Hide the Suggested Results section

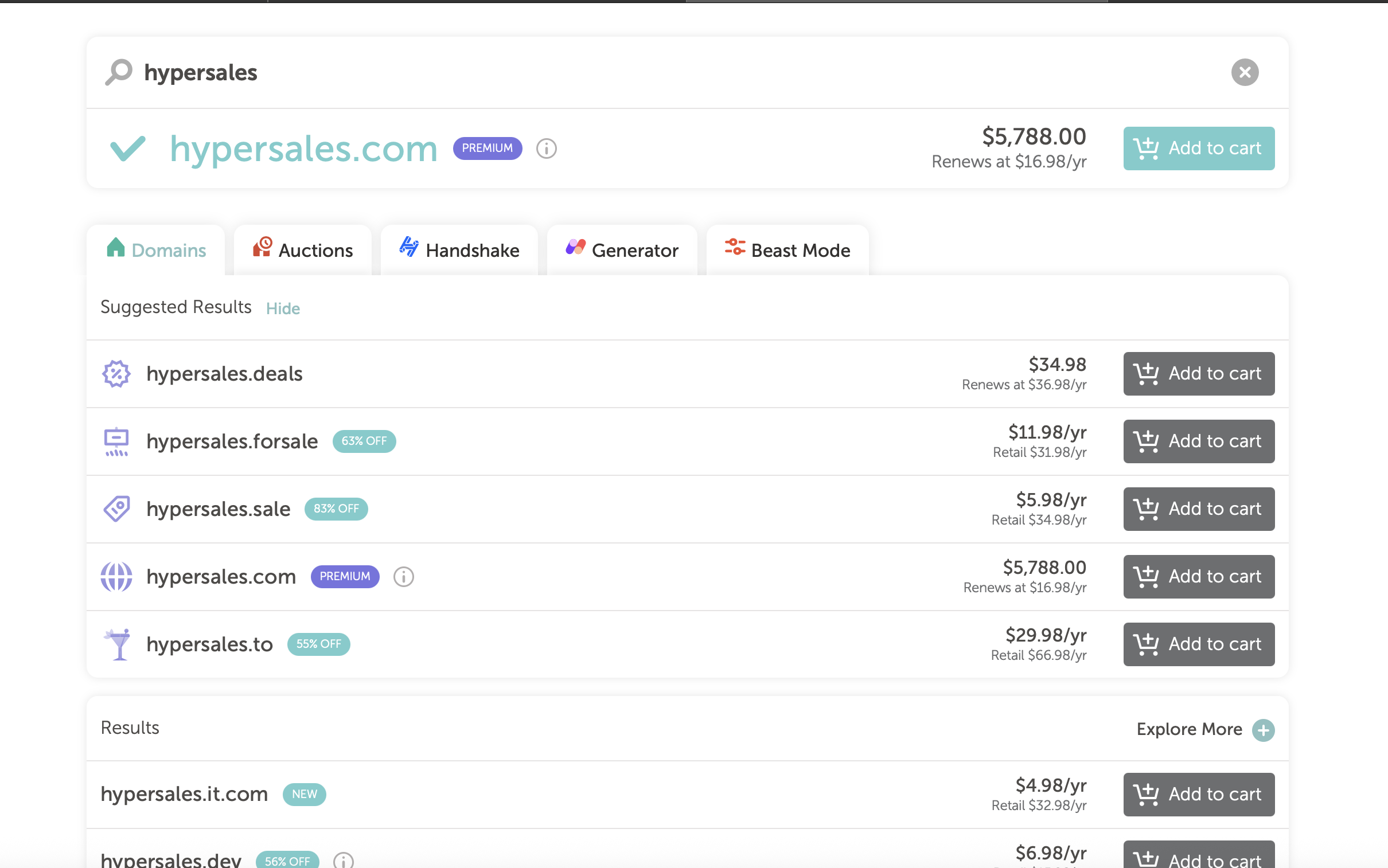[x=283, y=309]
